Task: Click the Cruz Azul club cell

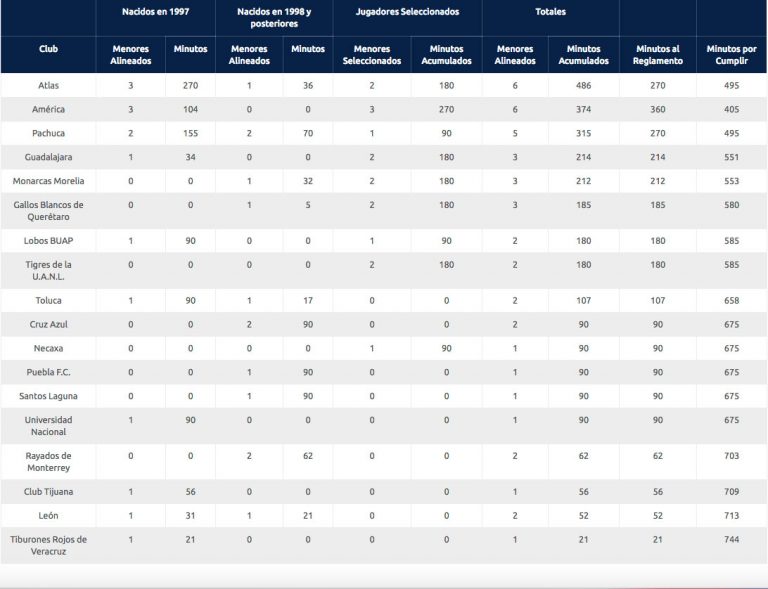Action: pyautogui.click(x=48, y=325)
